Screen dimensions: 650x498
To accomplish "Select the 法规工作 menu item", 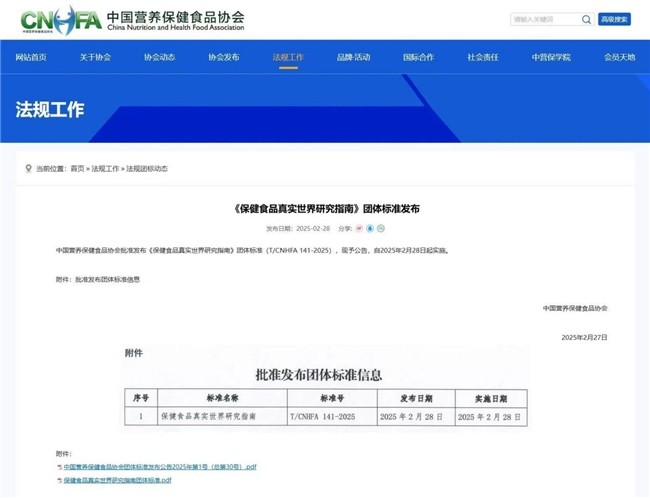I will [x=288, y=57].
